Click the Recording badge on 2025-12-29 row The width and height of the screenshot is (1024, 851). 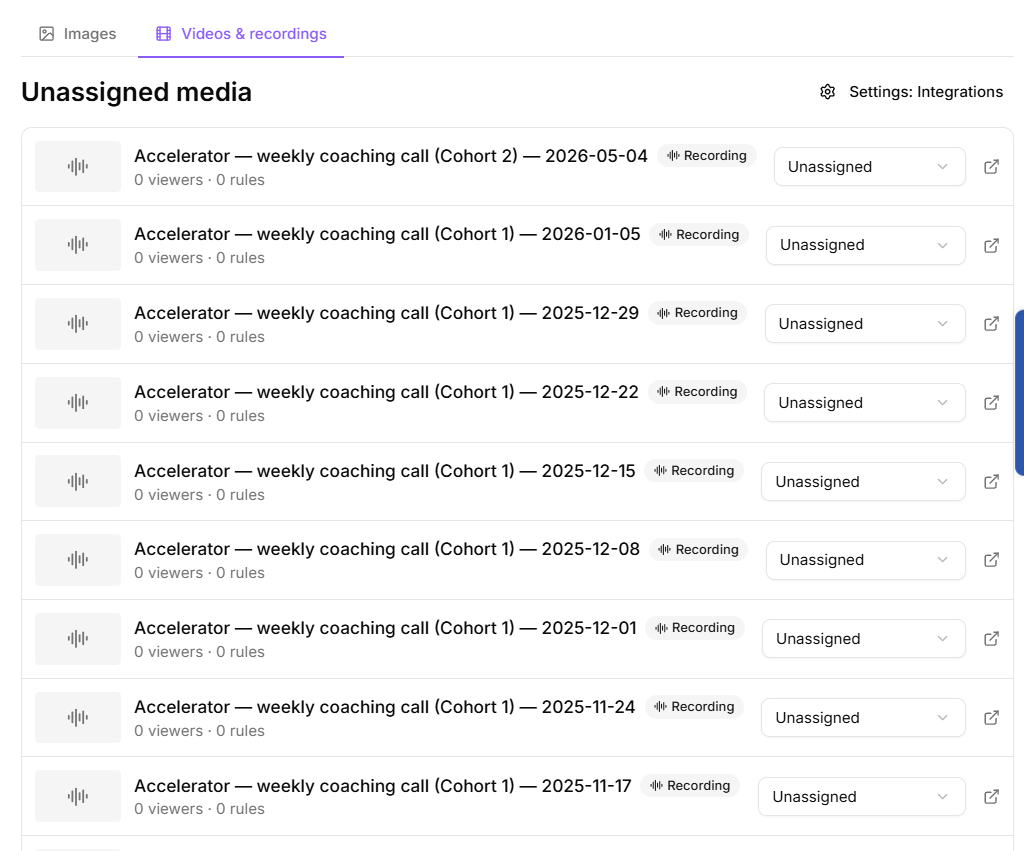click(x=697, y=313)
